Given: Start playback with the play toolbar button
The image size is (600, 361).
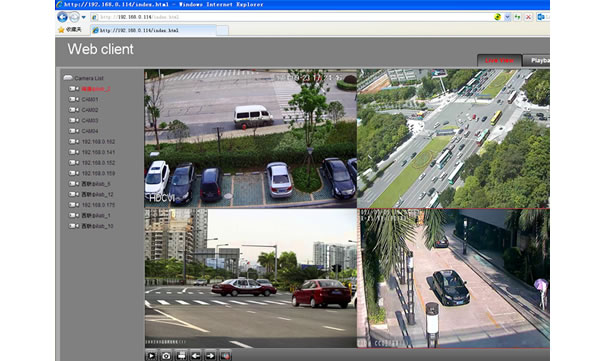Looking at the screenshot, I should [151, 356].
